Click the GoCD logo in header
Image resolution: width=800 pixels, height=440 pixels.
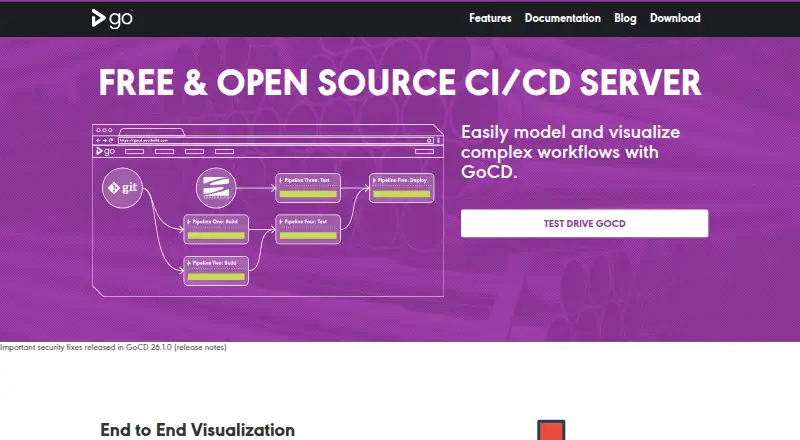click(112, 18)
